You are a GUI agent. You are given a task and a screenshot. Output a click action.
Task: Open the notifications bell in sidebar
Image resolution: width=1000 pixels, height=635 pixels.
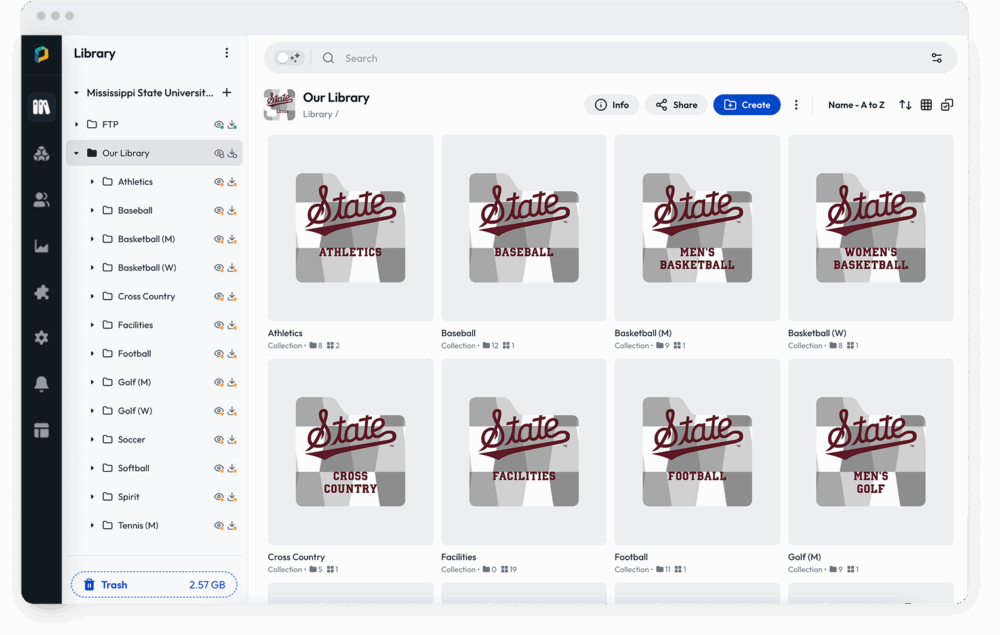pyautogui.click(x=41, y=384)
